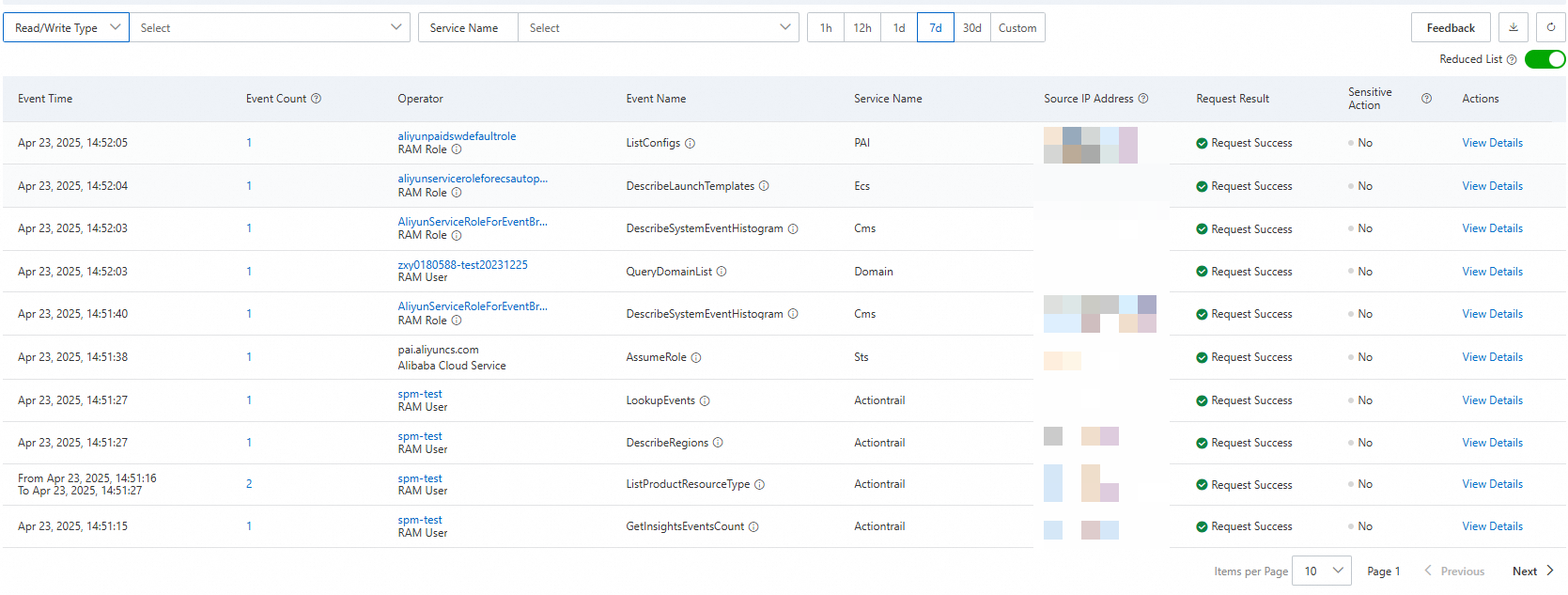
Task: Click help icon next to Event Count header
Action: click(317, 99)
